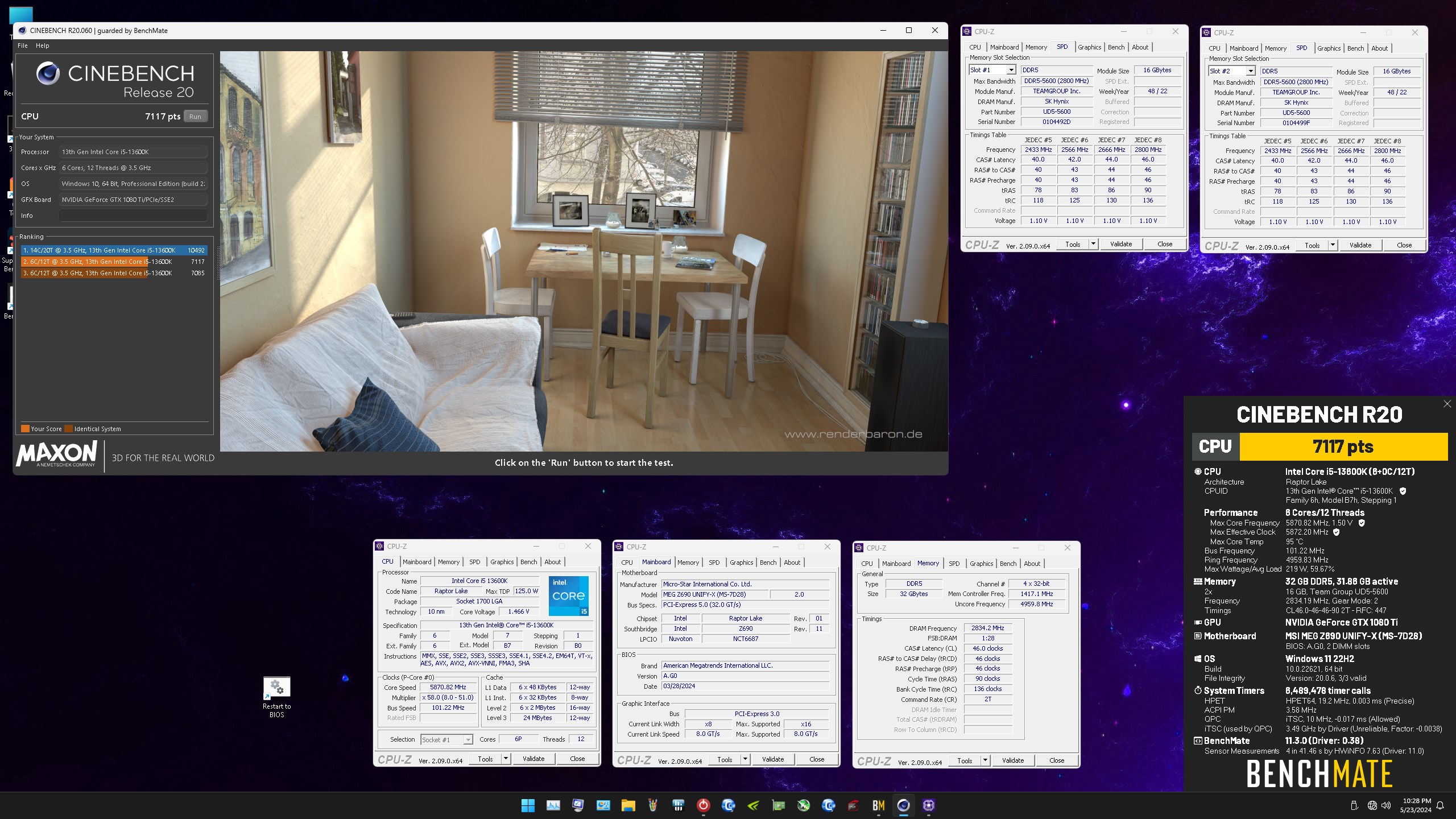1456x819 pixels.
Task: Open the performance graph monitor taskbar icon
Action: [553, 805]
